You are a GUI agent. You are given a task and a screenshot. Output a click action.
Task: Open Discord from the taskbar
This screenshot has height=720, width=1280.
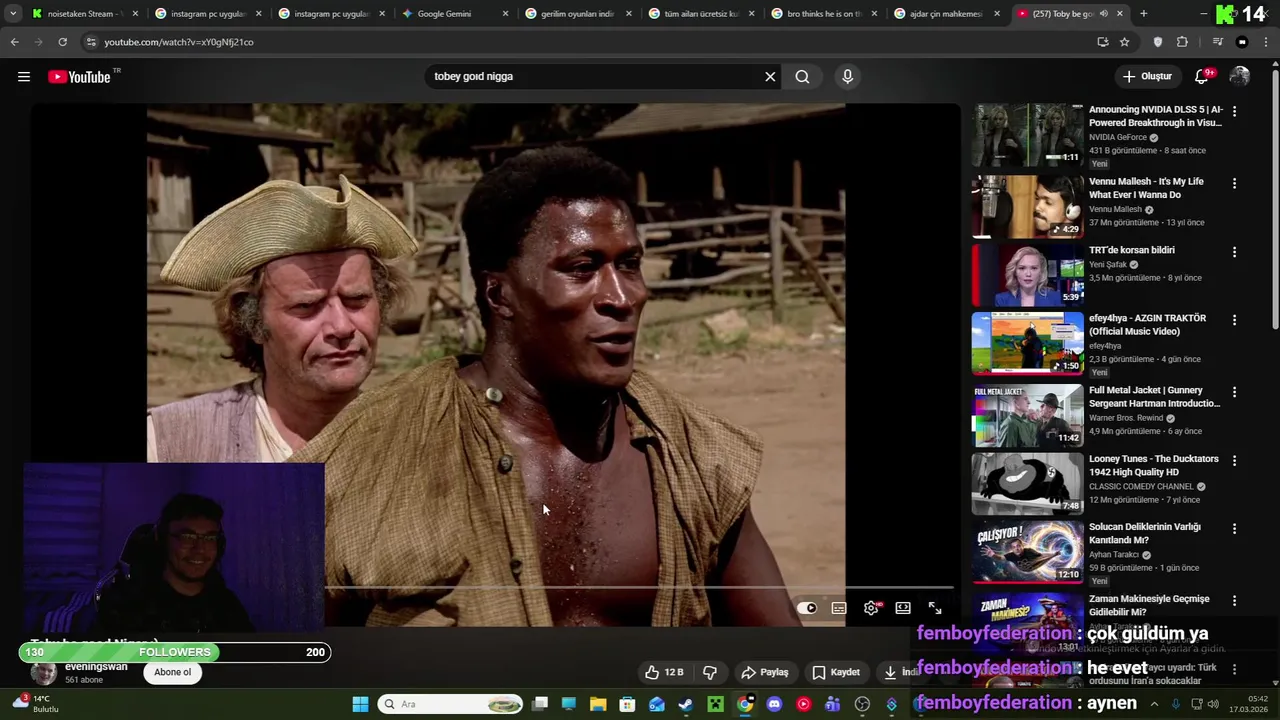(774, 704)
